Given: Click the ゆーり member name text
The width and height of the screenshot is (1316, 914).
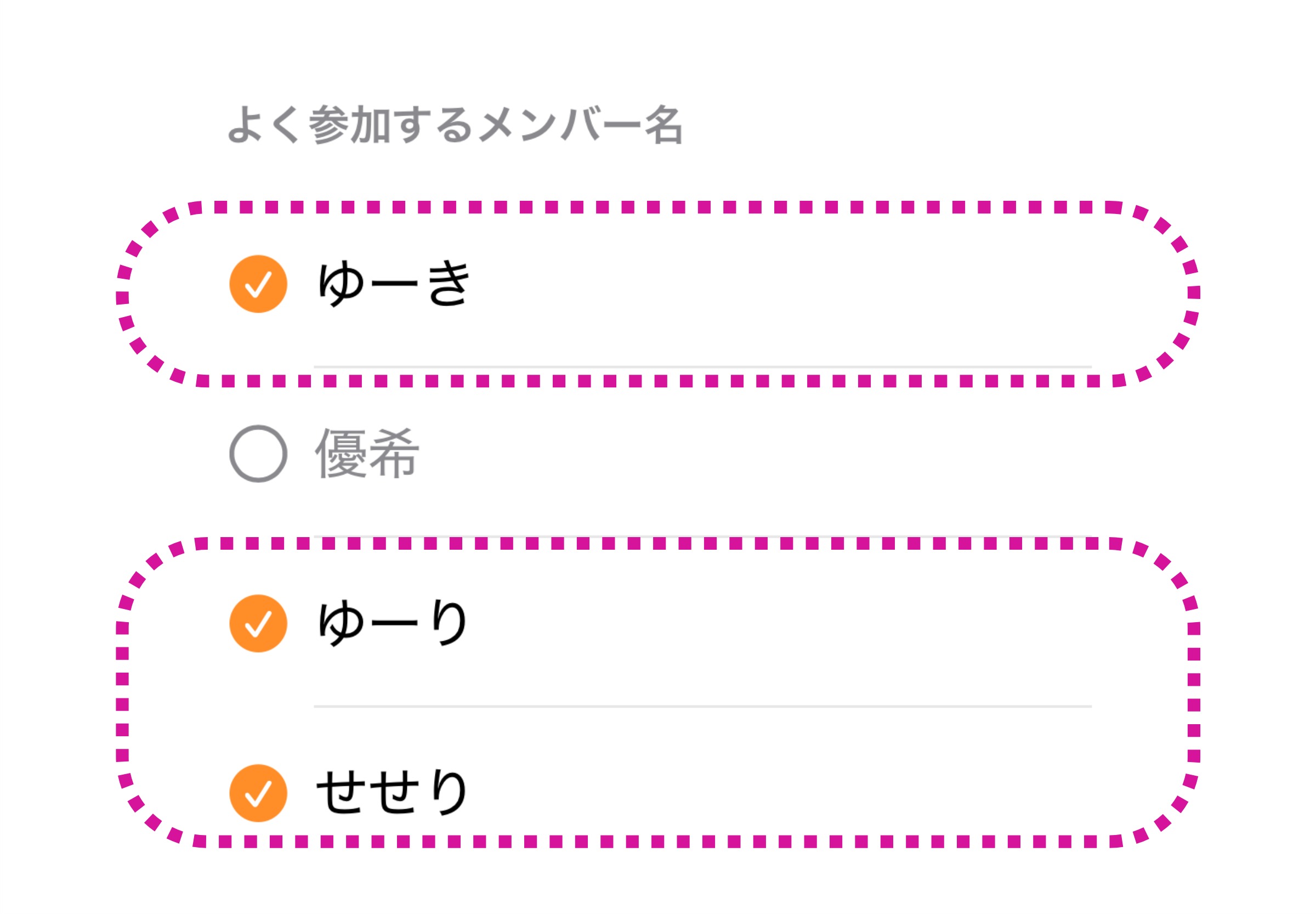Looking at the screenshot, I should point(393,624).
